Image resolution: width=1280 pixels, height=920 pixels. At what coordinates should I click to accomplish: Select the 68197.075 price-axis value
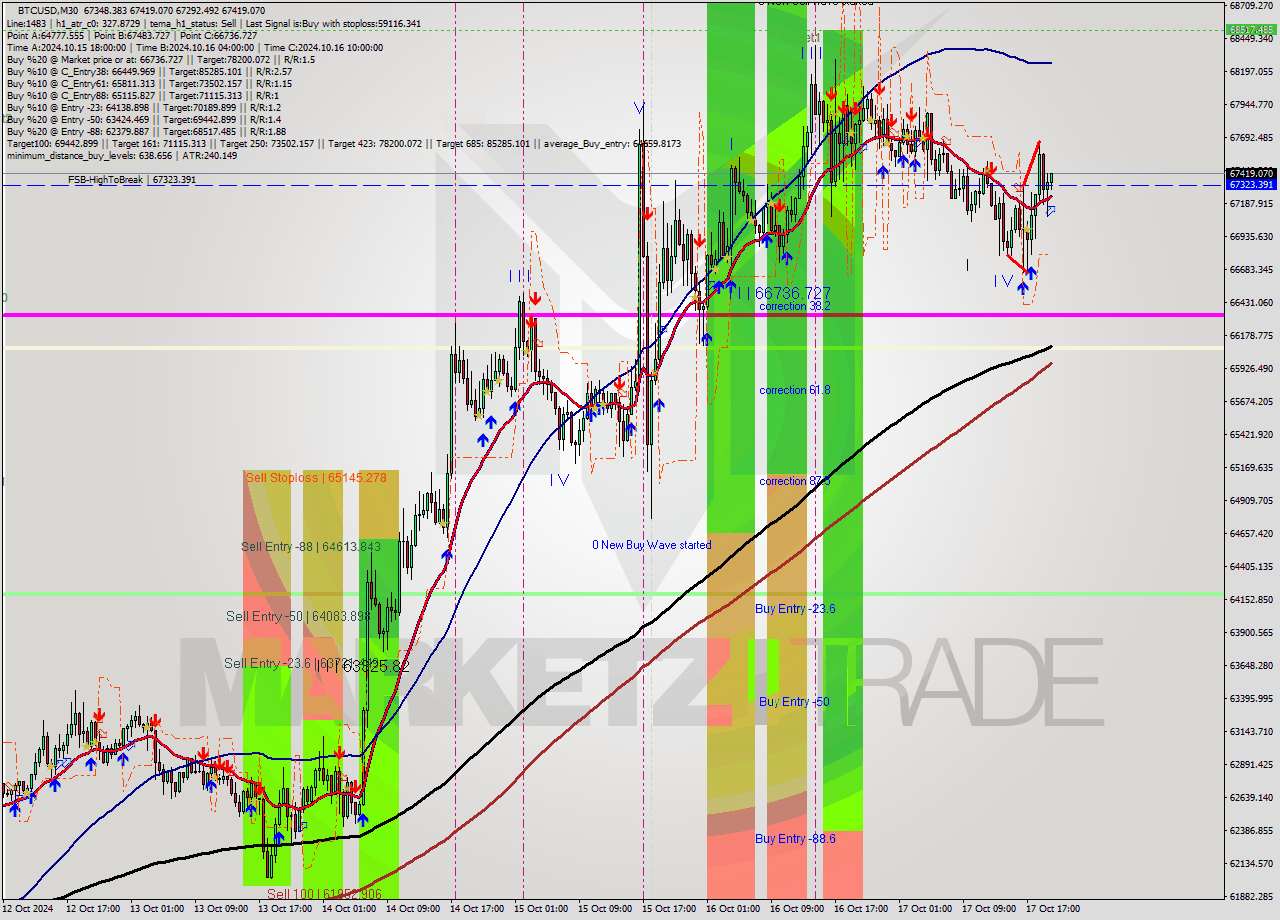point(1251,71)
